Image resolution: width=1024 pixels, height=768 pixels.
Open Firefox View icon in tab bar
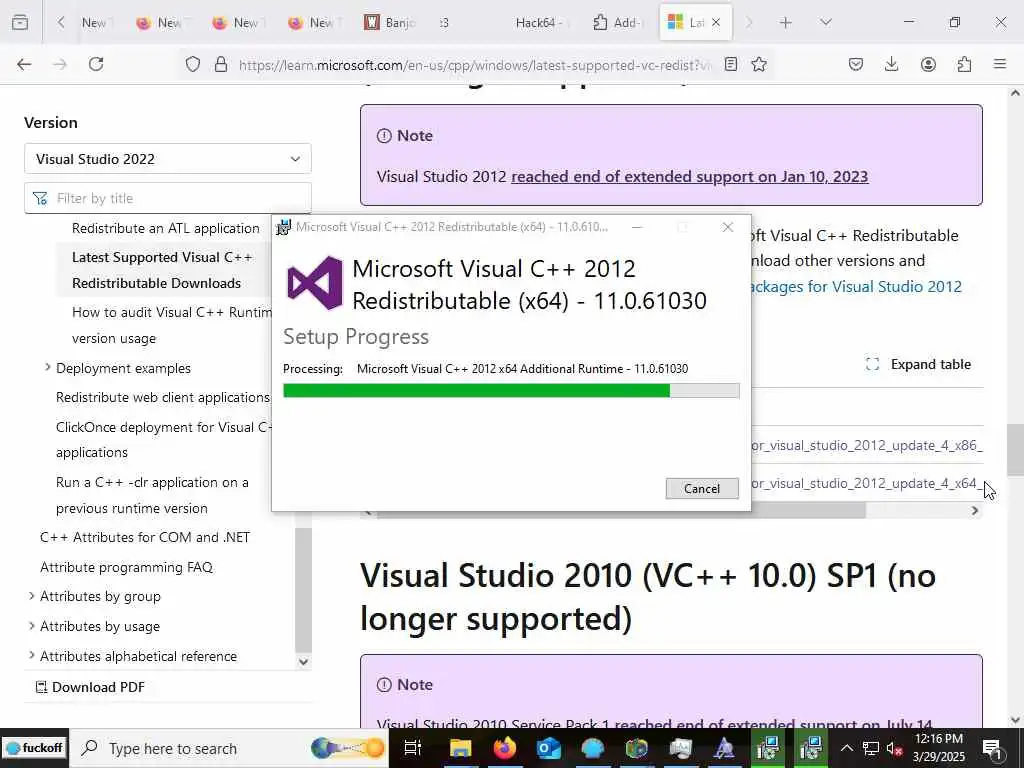pos(20,23)
